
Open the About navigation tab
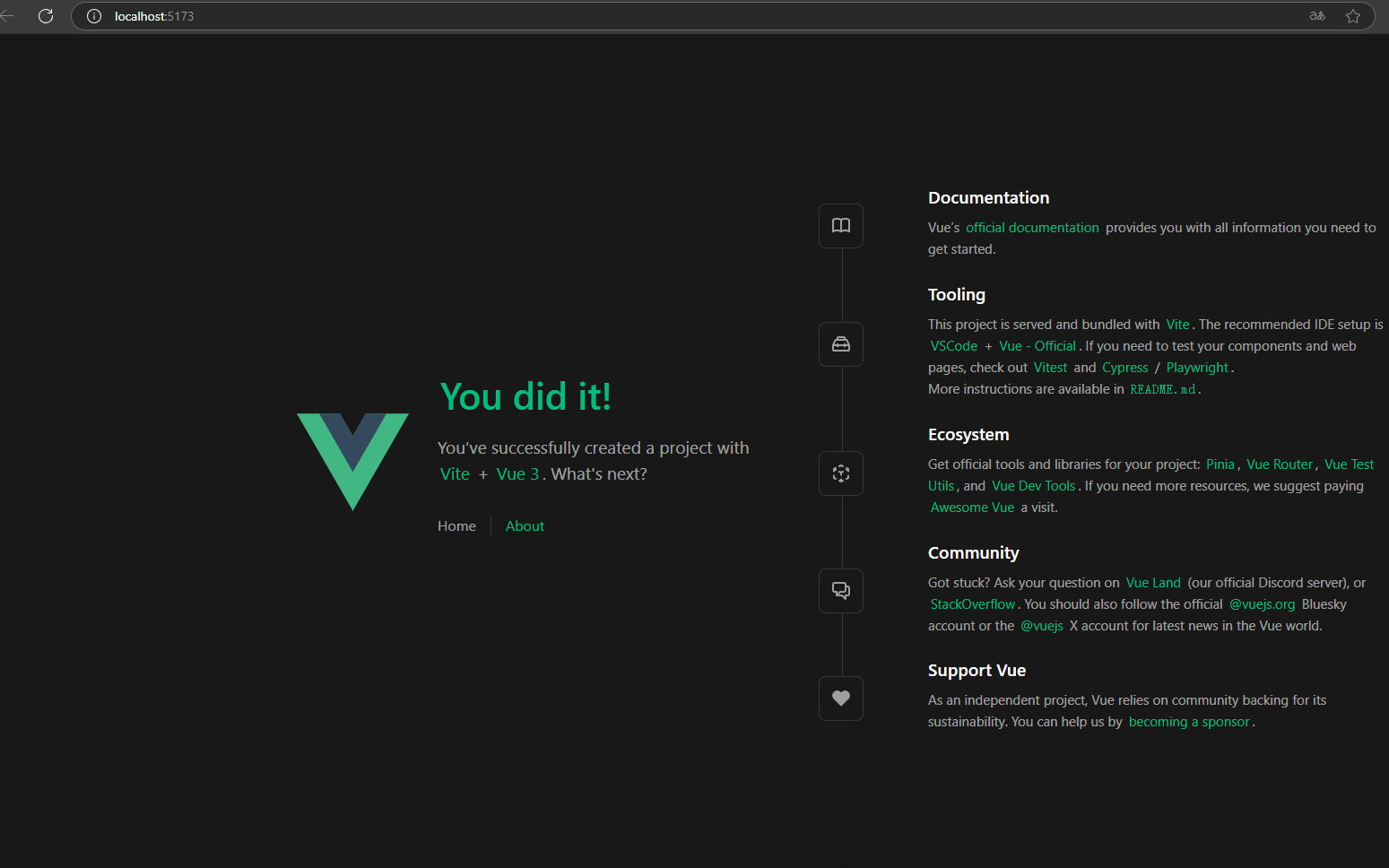[x=525, y=526]
